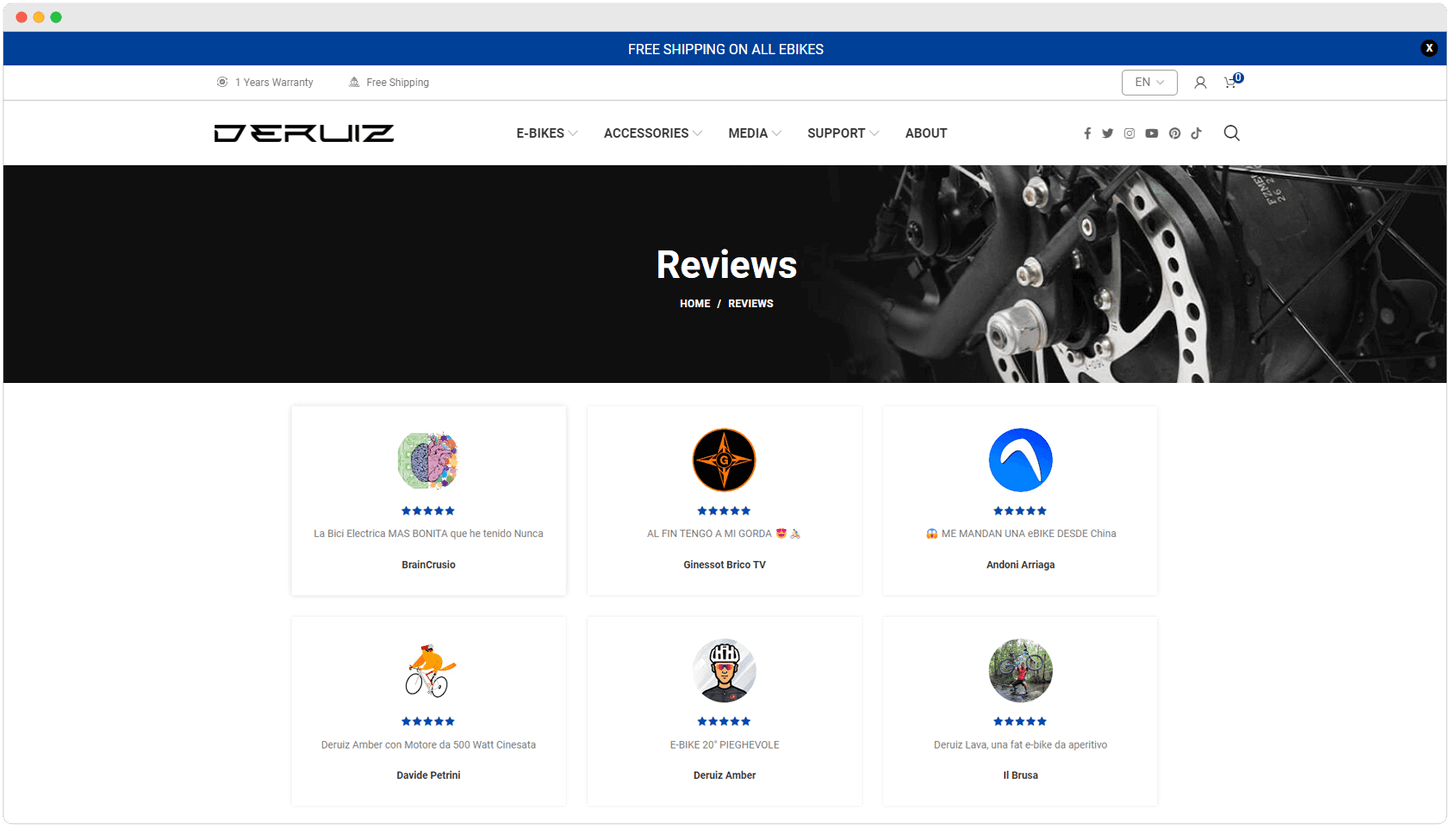Screen dimensions: 1450x827
Task: Click 'AL FIN TENGO A MI GORDA' review text
Action: click(x=724, y=534)
